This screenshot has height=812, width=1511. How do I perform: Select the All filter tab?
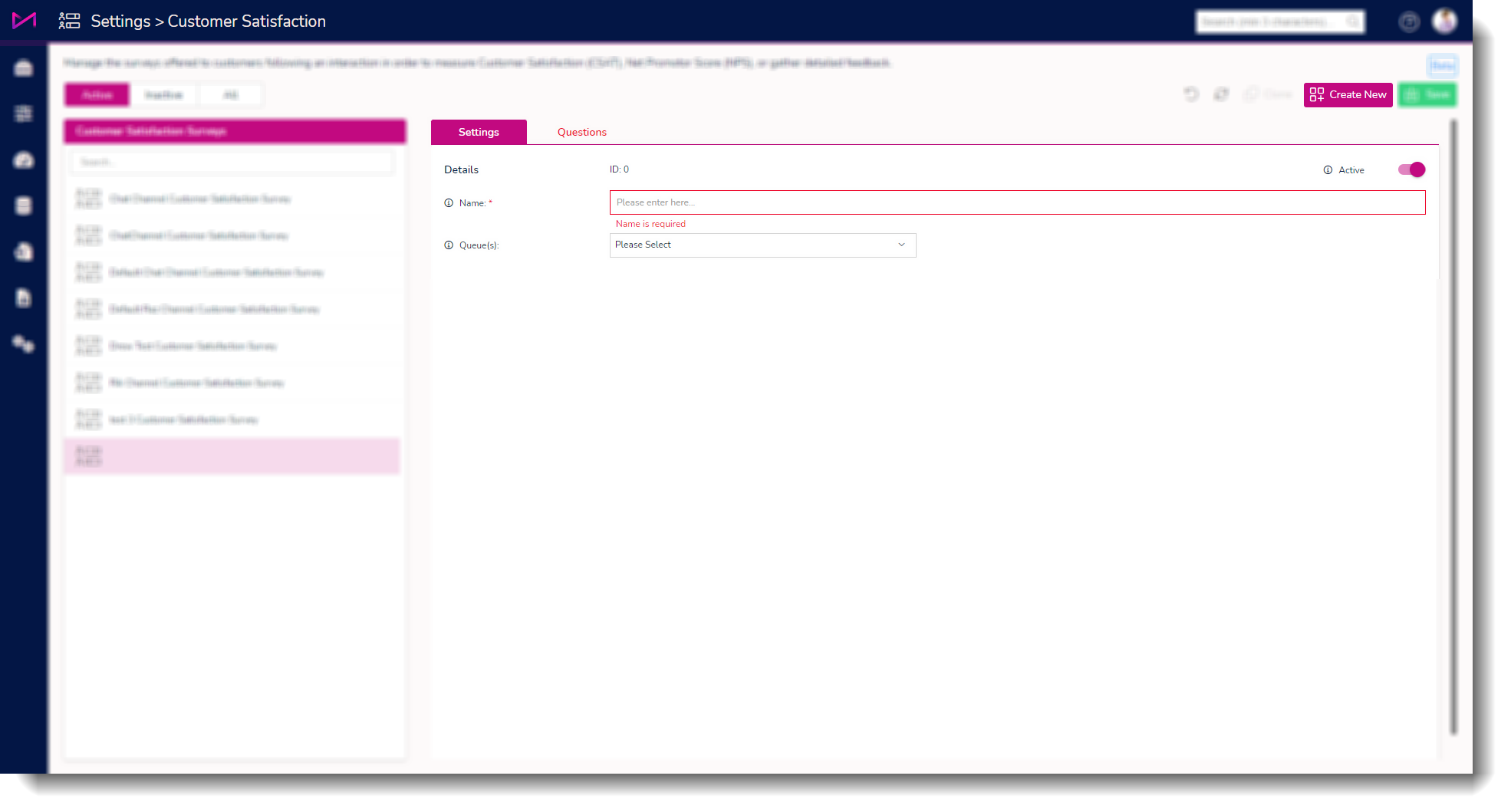(x=231, y=95)
